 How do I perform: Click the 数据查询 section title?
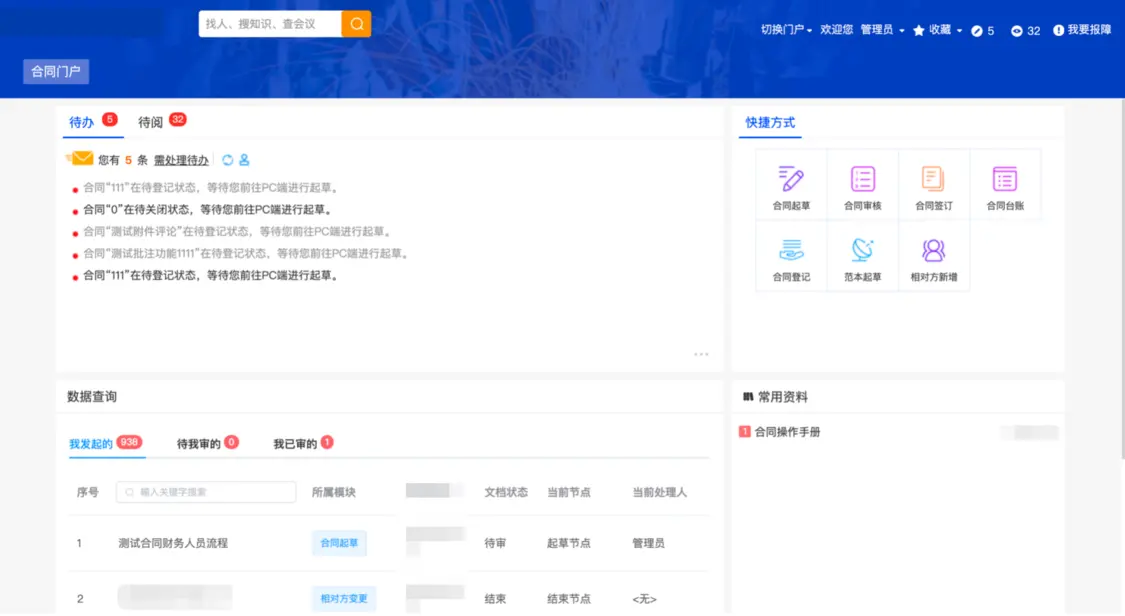pyautogui.click(x=92, y=397)
